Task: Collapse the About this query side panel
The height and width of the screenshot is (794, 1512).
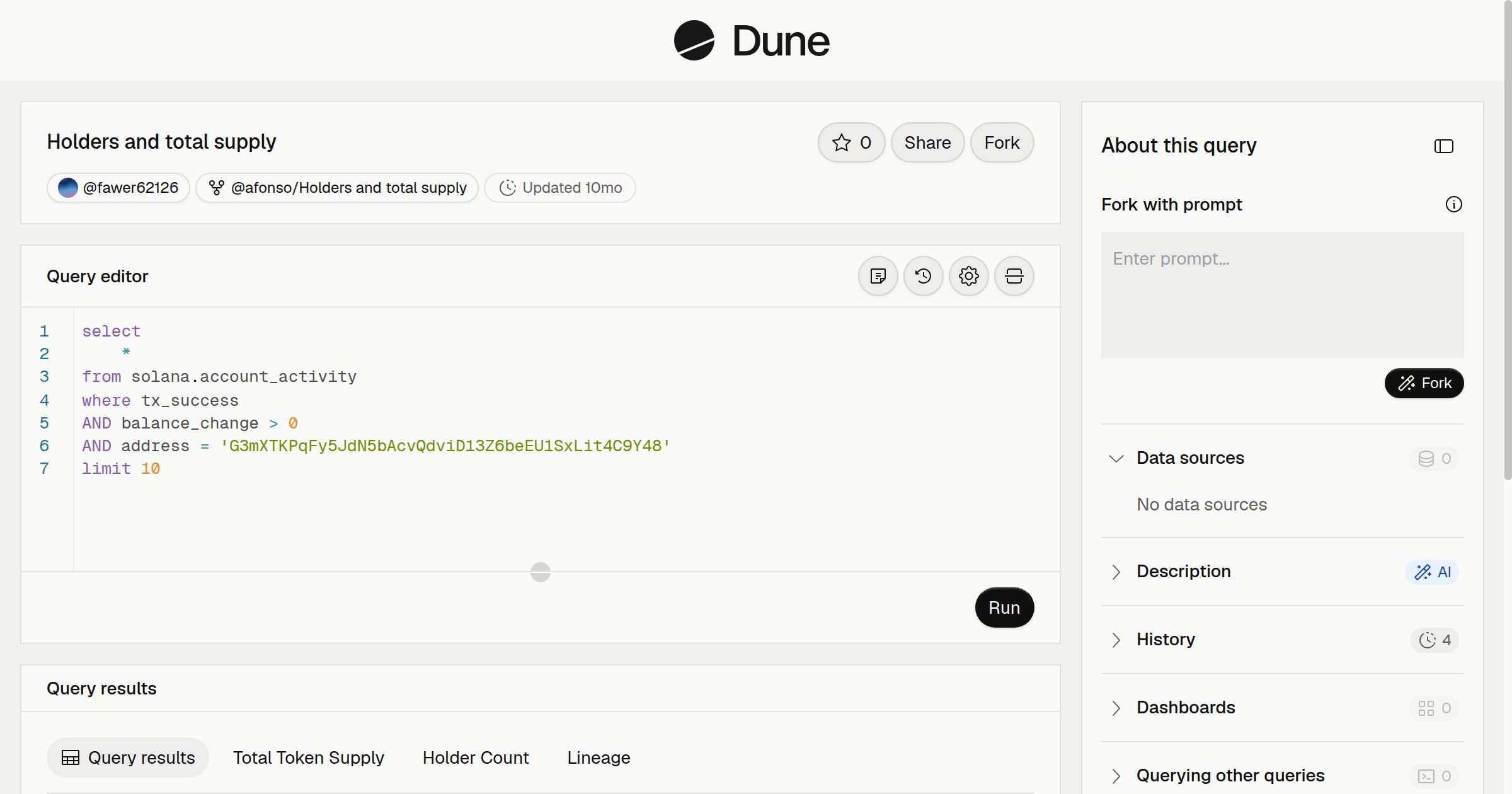Action: pos(1444,146)
